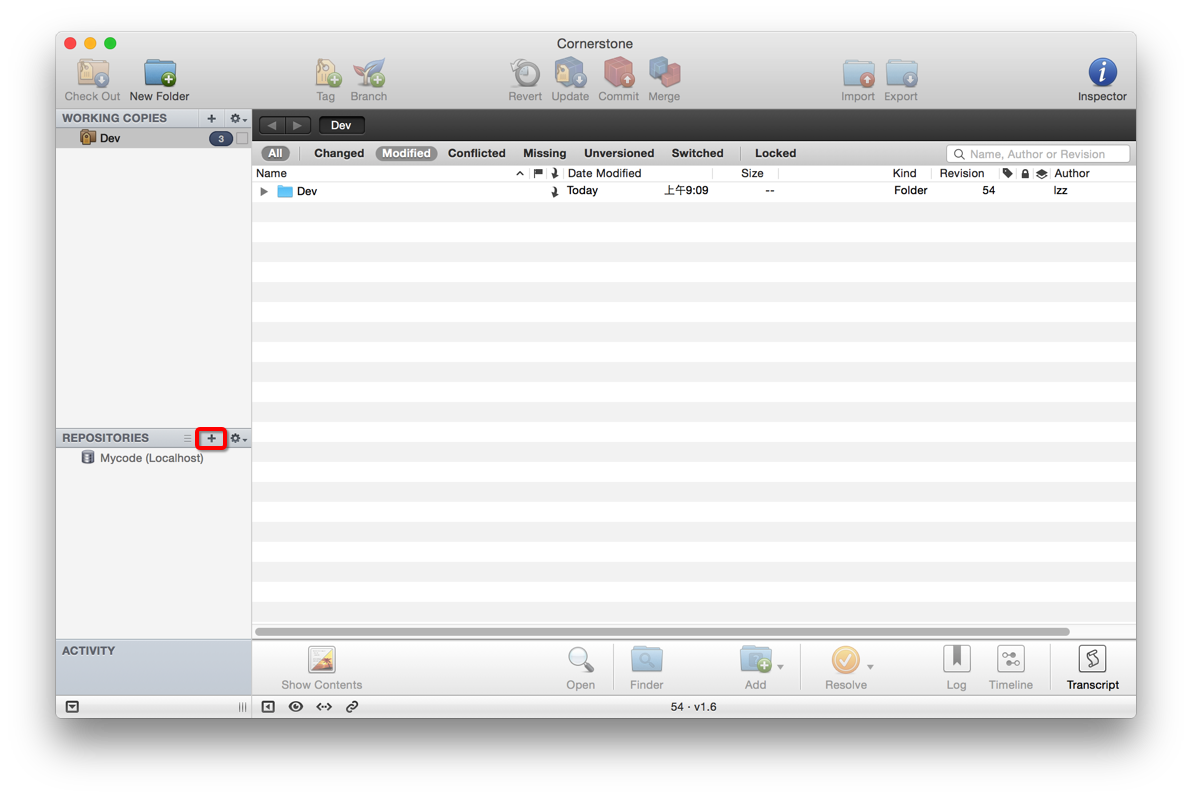Open the Repositories gear menu
The height and width of the screenshot is (798, 1192).
coord(238,439)
